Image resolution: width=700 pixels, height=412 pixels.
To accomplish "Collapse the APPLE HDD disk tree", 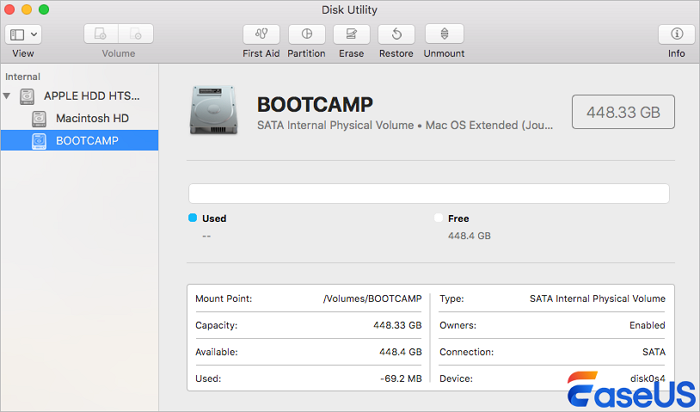I will [x=10, y=96].
